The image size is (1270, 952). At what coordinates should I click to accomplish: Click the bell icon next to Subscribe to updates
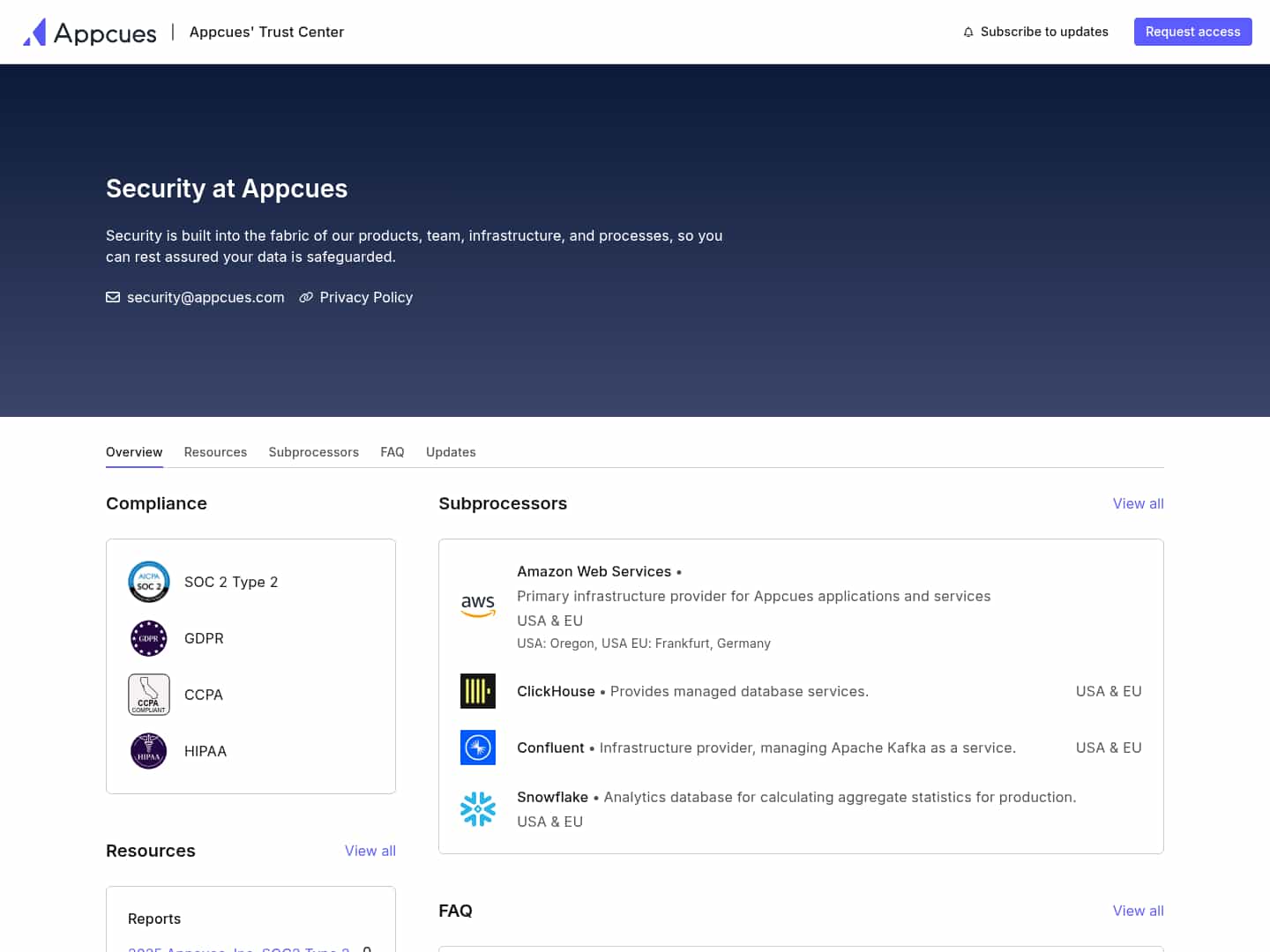[968, 32]
